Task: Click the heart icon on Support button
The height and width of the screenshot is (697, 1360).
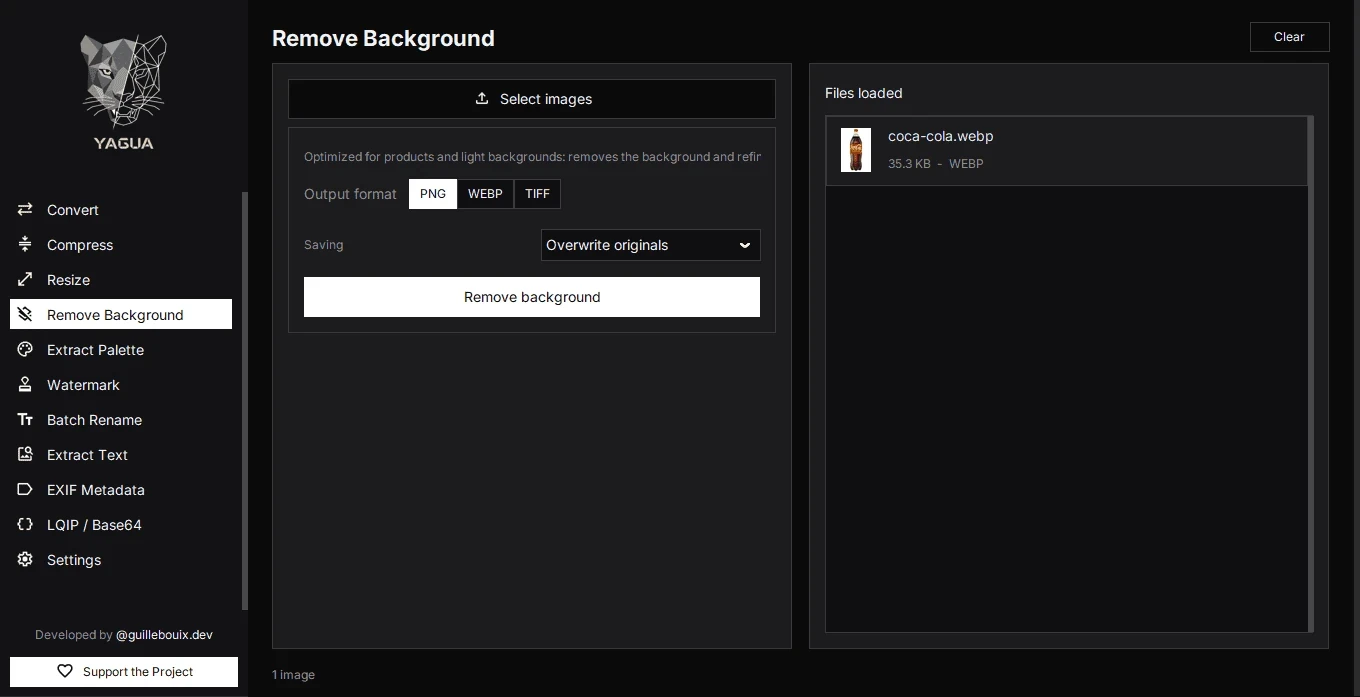Action: coord(65,672)
